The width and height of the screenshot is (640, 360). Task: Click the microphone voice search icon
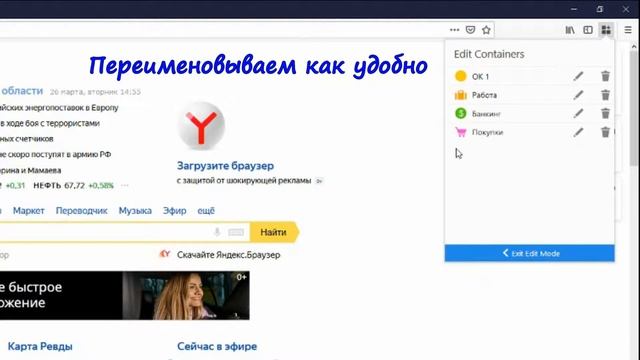(x=217, y=232)
